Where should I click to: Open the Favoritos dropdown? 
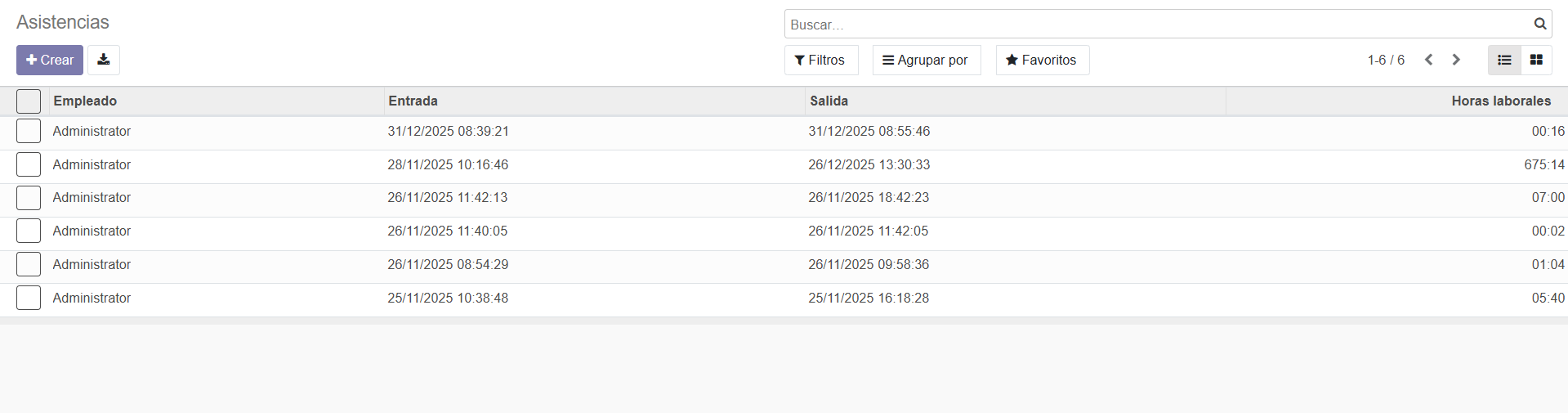(1042, 60)
